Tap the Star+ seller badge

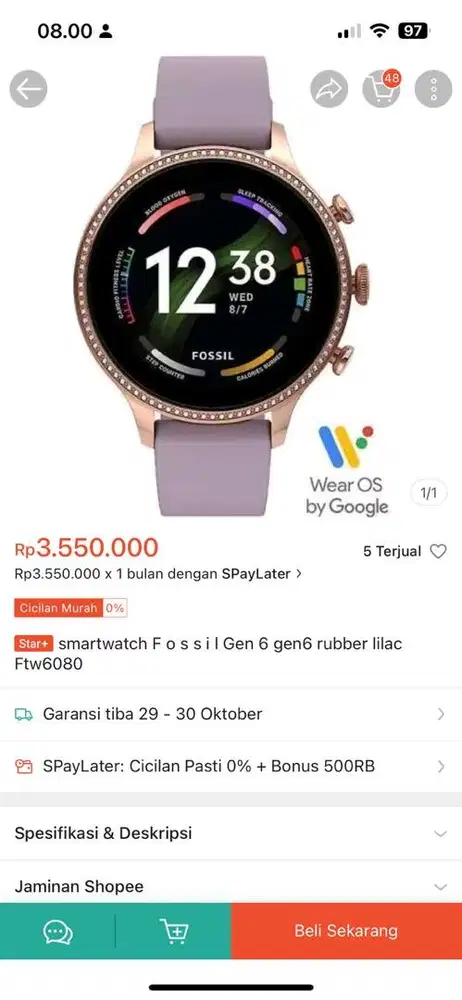34,644
